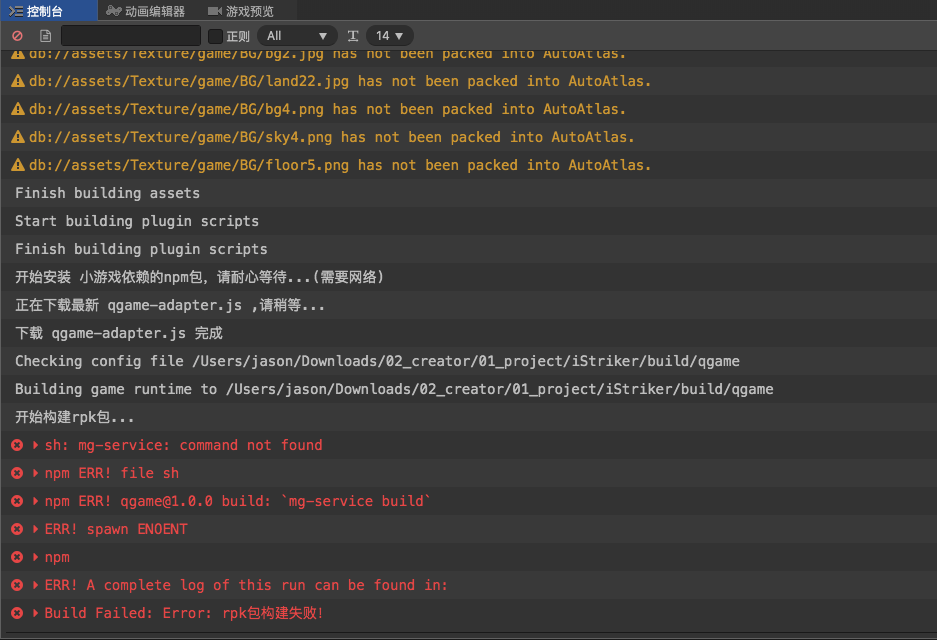Open the All log-level filter dropdown

pos(297,36)
